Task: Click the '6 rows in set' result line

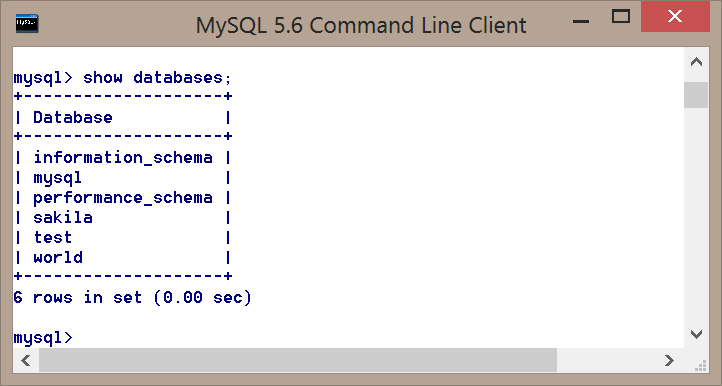Action: click(x=133, y=298)
